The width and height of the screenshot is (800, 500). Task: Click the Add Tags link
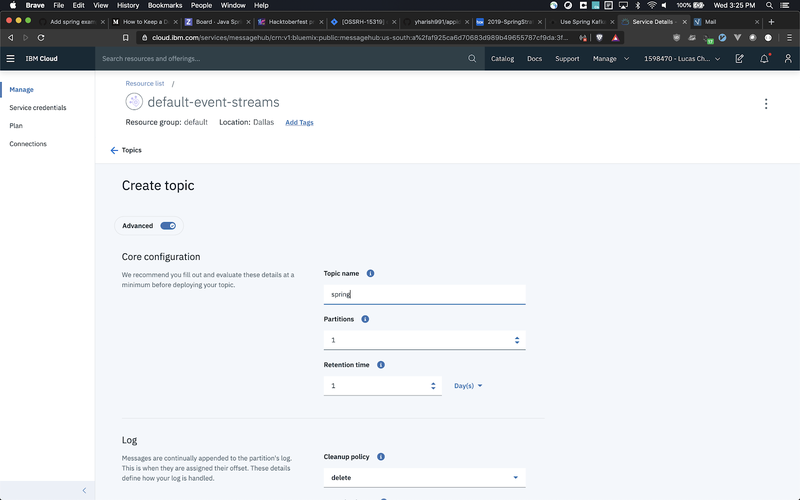coord(299,122)
